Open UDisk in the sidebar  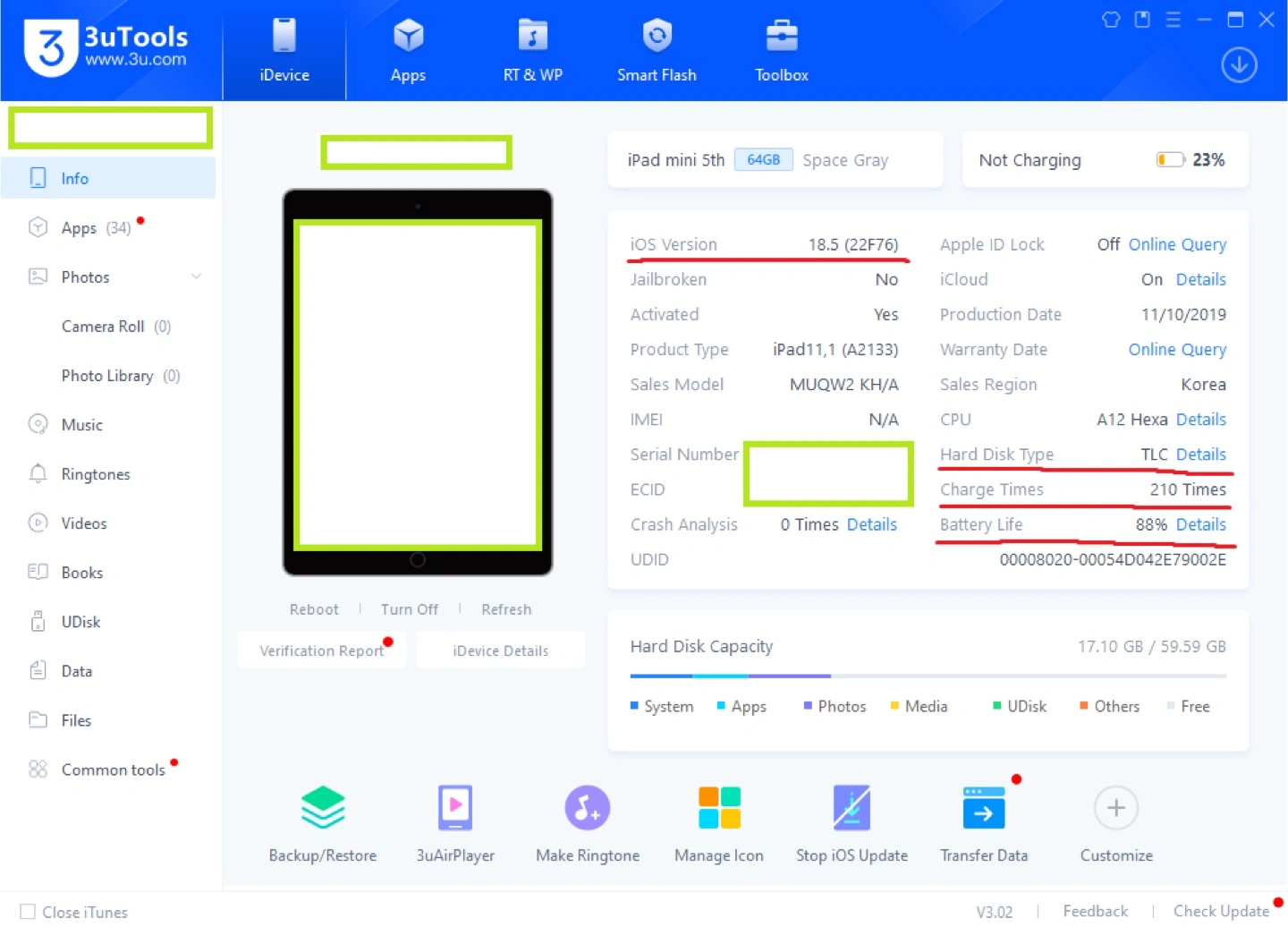coord(108,621)
